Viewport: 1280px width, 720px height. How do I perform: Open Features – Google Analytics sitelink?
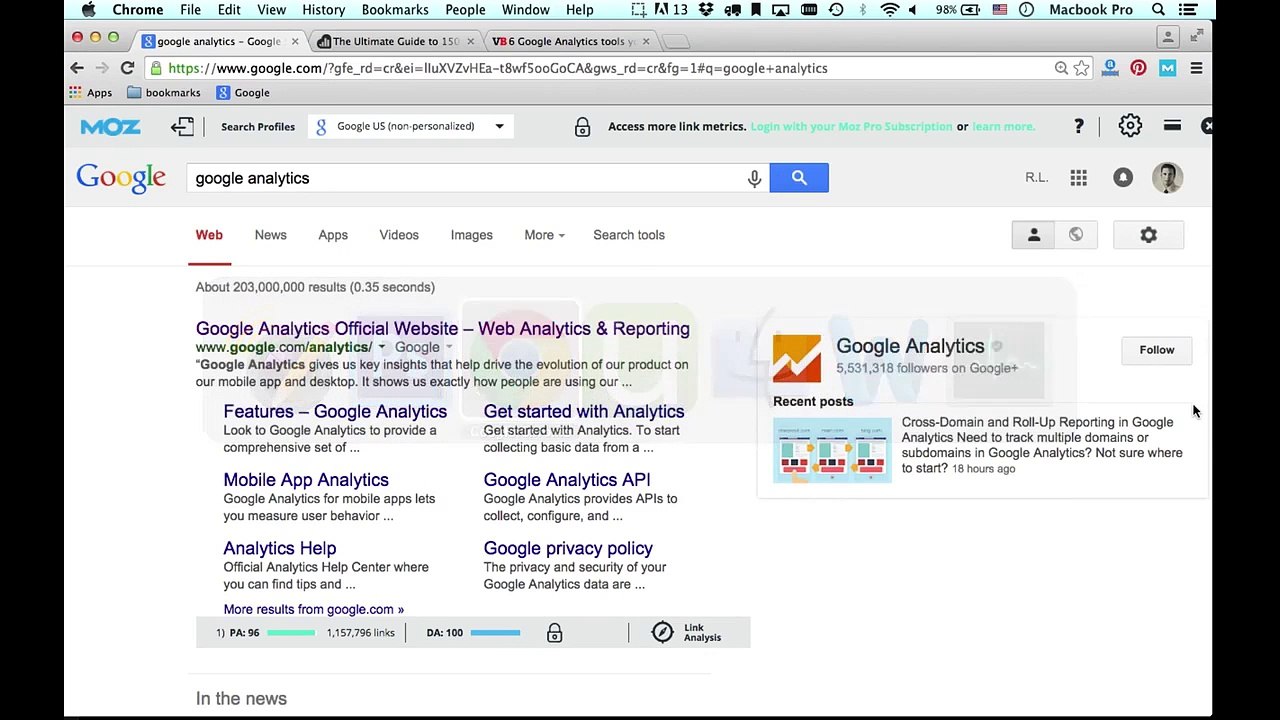click(335, 412)
